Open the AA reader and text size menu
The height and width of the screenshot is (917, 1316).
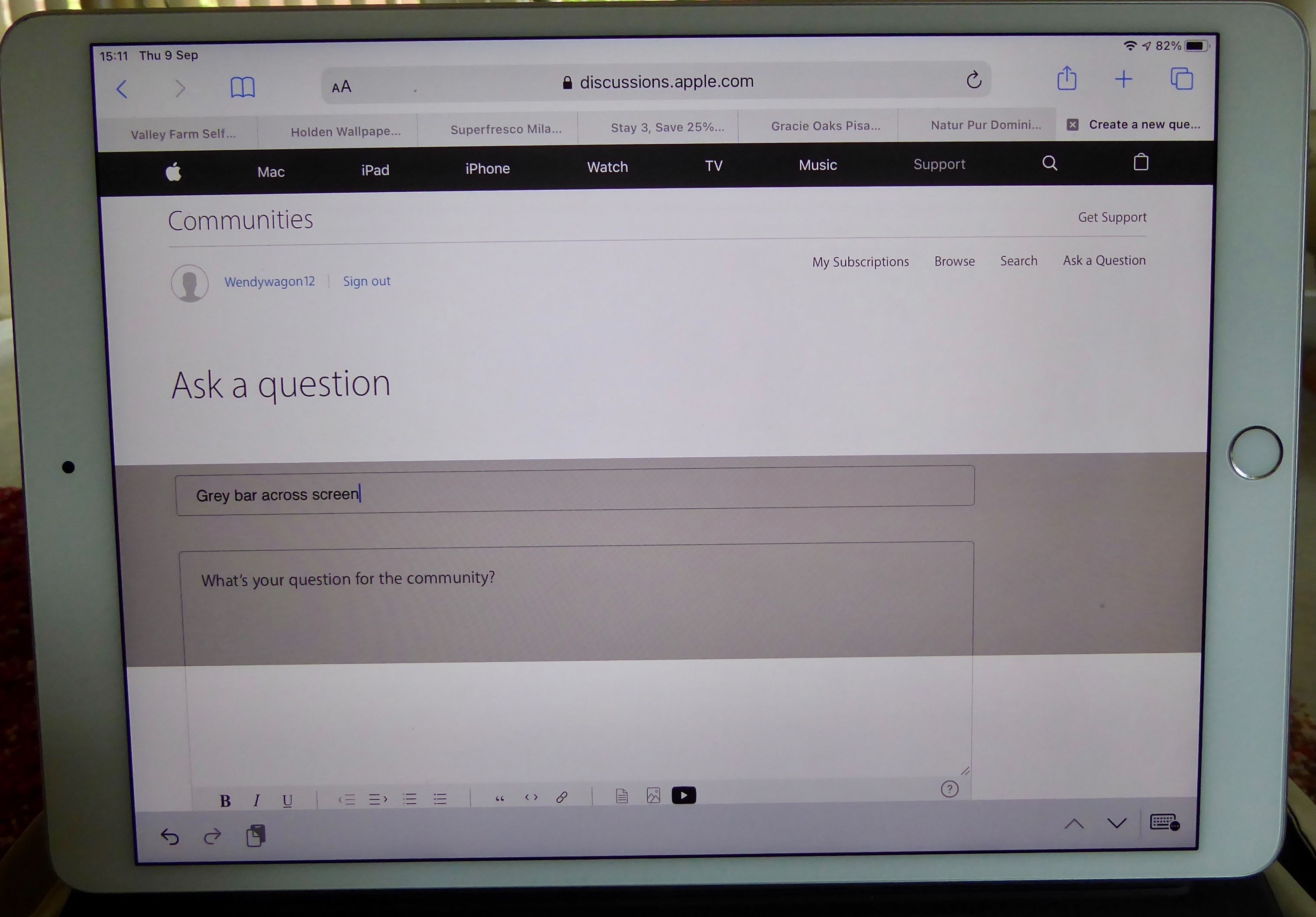click(x=342, y=87)
